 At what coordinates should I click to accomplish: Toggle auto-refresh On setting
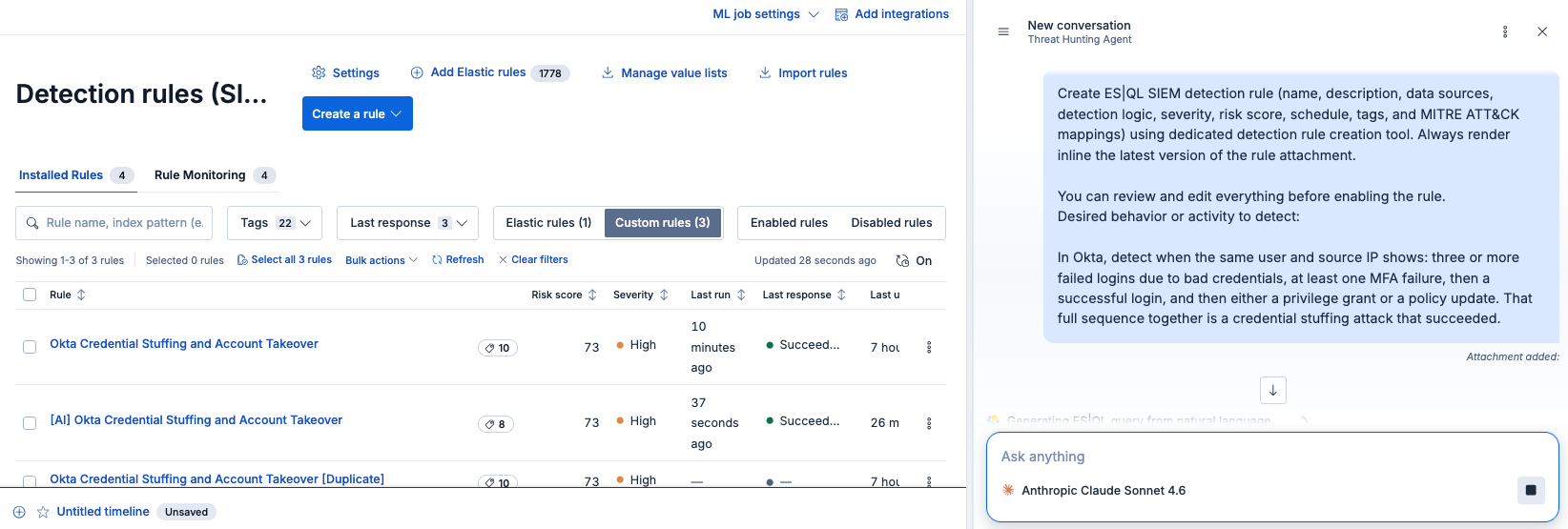click(914, 260)
